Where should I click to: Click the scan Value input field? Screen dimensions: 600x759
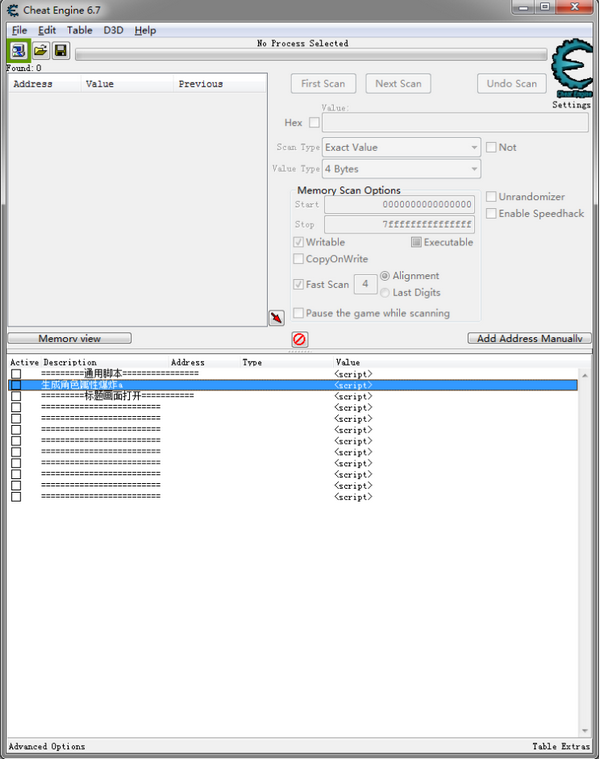(x=455, y=122)
